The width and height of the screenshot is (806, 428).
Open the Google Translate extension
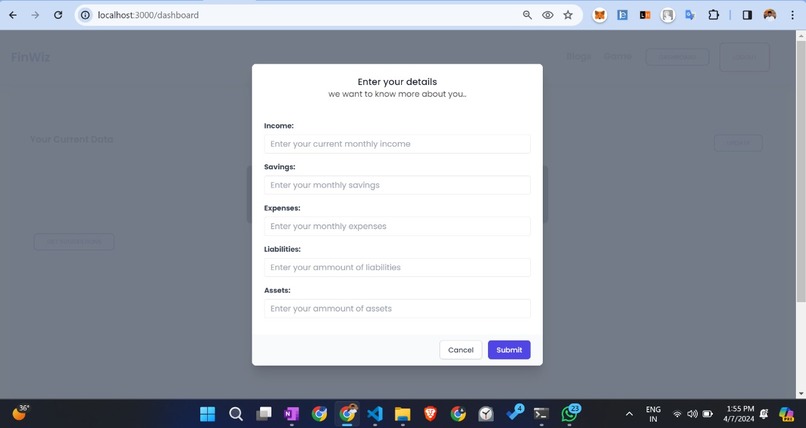tap(690, 15)
